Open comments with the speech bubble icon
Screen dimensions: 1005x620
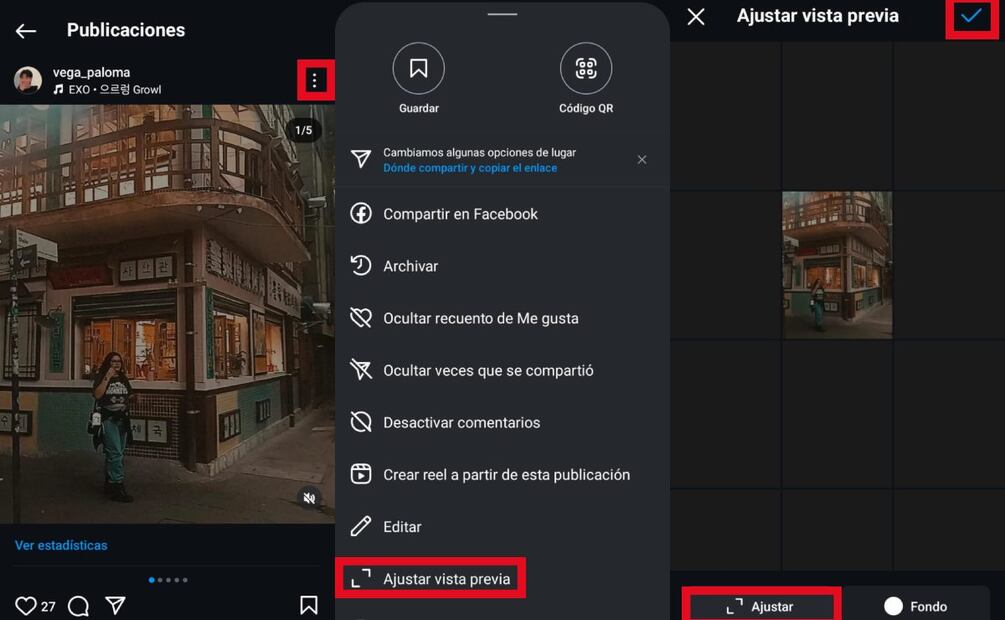[x=79, y=606]
